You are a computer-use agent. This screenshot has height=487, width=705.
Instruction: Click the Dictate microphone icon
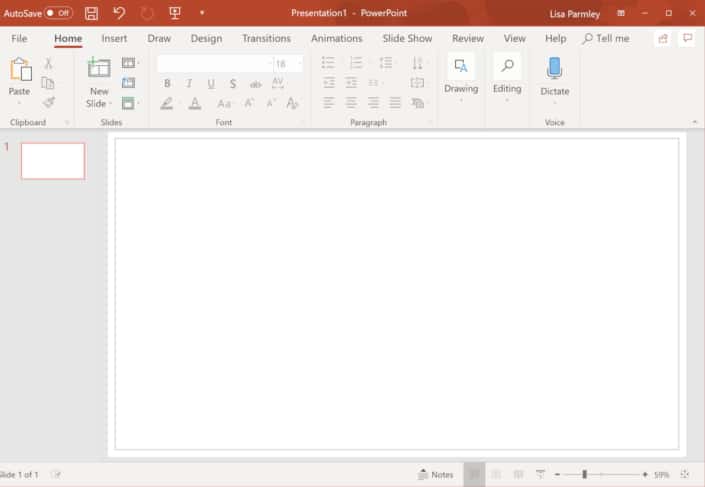tap(554, 70)
